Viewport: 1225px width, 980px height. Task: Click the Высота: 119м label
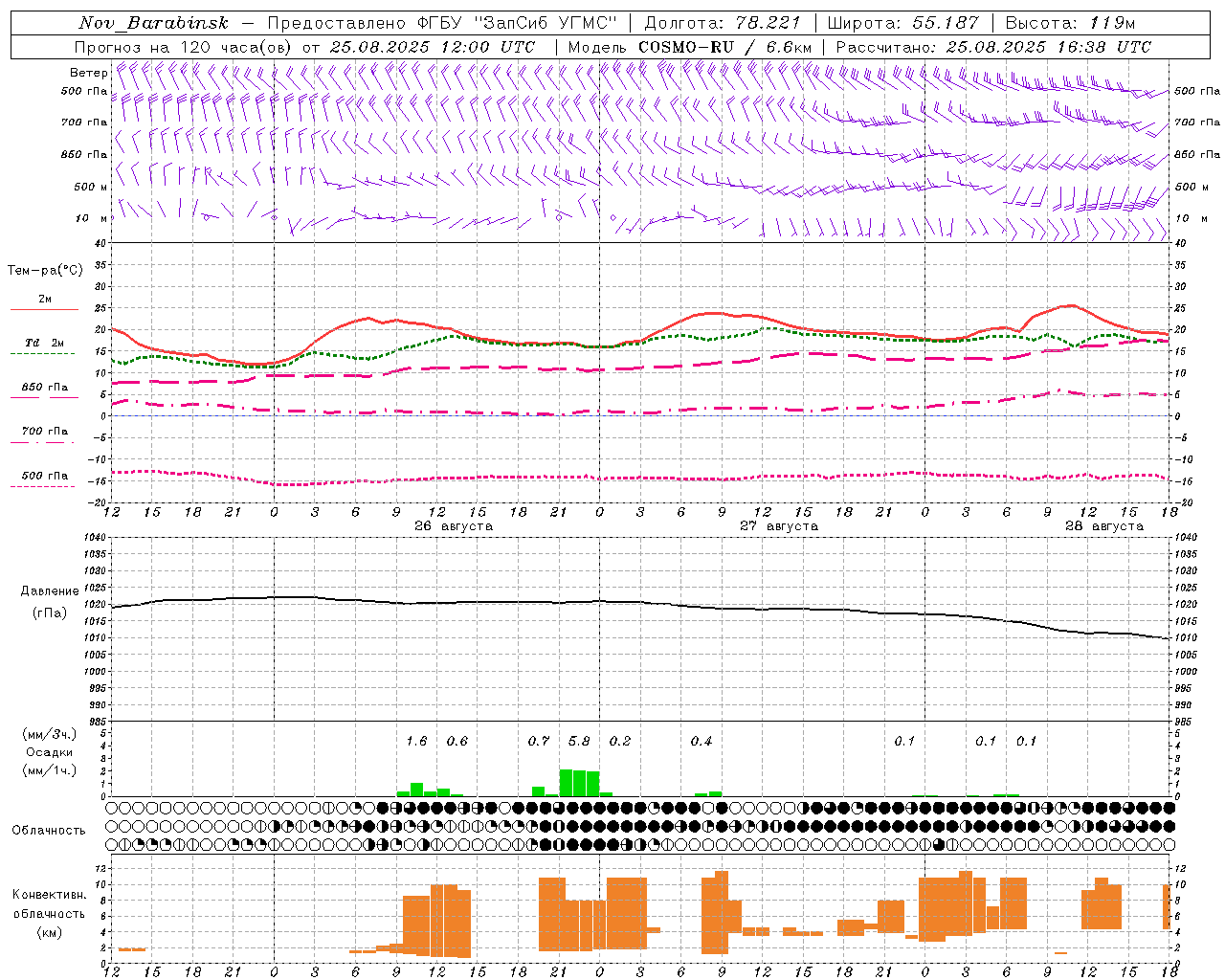[x=1071, y=23]
